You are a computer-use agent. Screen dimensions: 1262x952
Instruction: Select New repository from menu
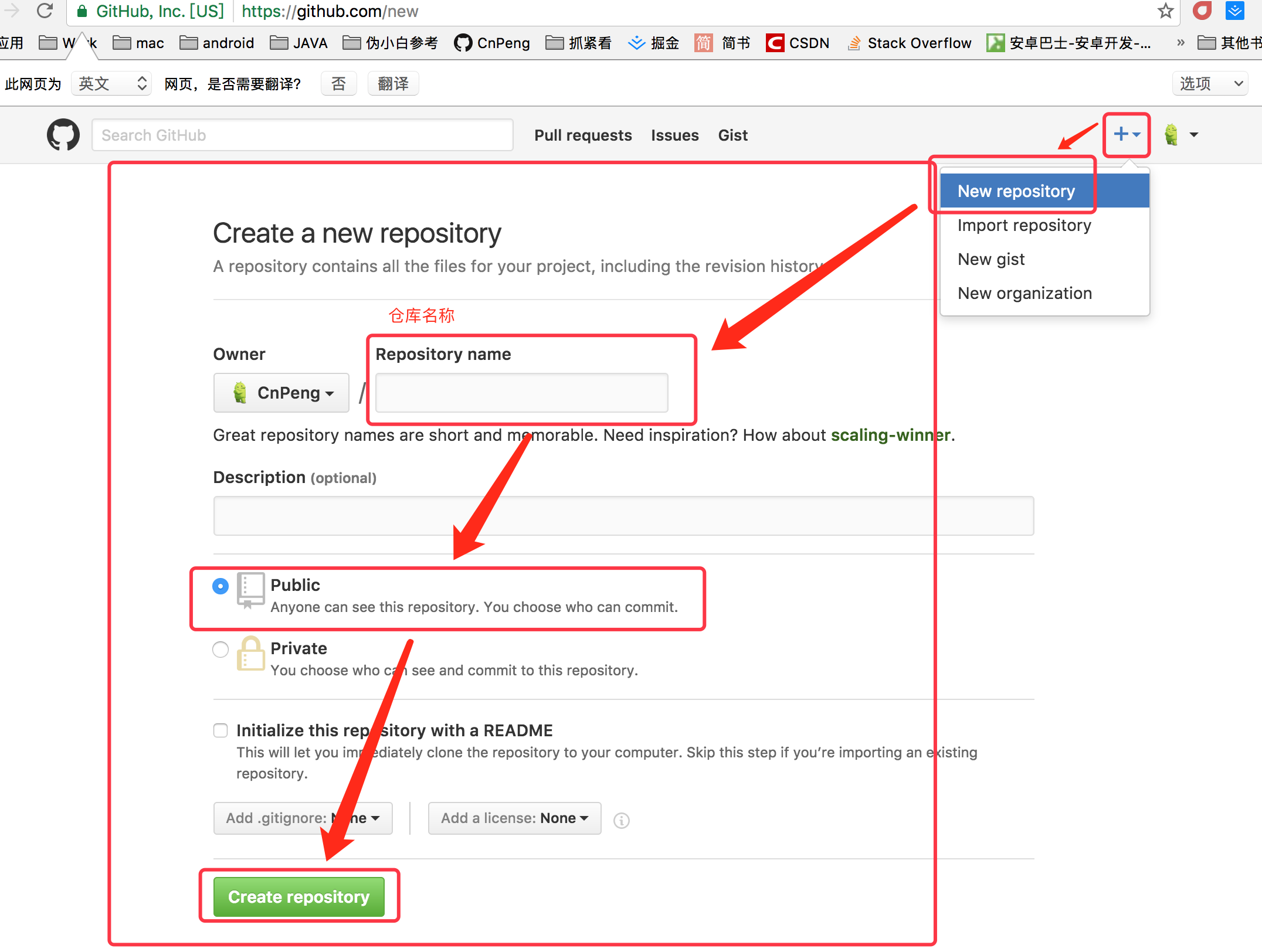(x=1044, y=191)
